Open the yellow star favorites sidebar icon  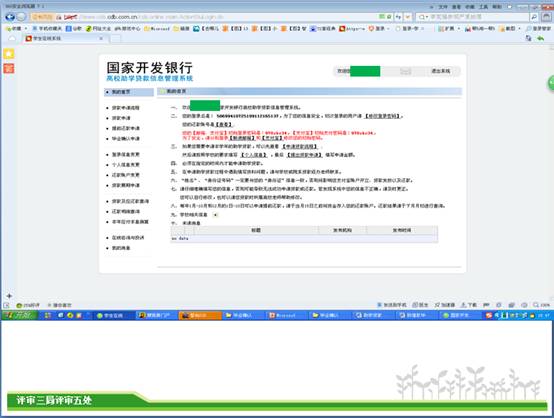pyautogui.click(x=9, y=54)
